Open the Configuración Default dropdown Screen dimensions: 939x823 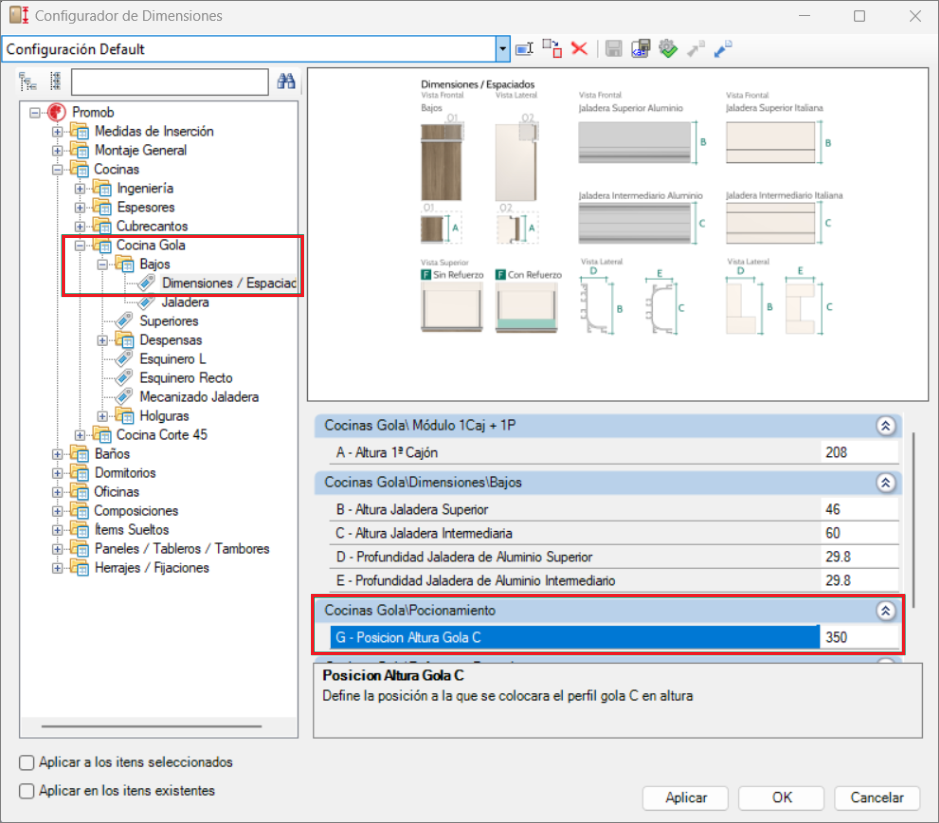[503, 49]
